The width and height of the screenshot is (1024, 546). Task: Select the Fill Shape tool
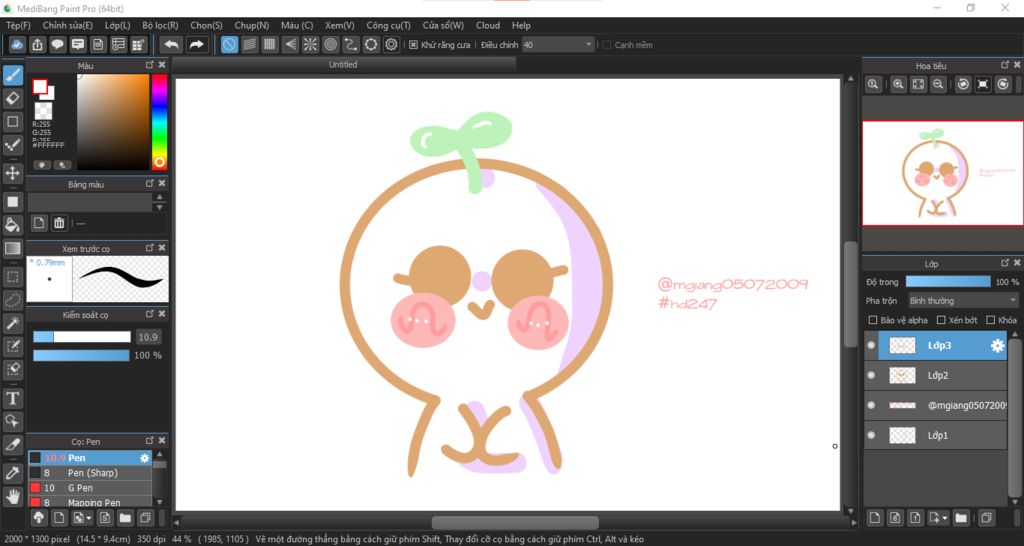tap(12, 202)
